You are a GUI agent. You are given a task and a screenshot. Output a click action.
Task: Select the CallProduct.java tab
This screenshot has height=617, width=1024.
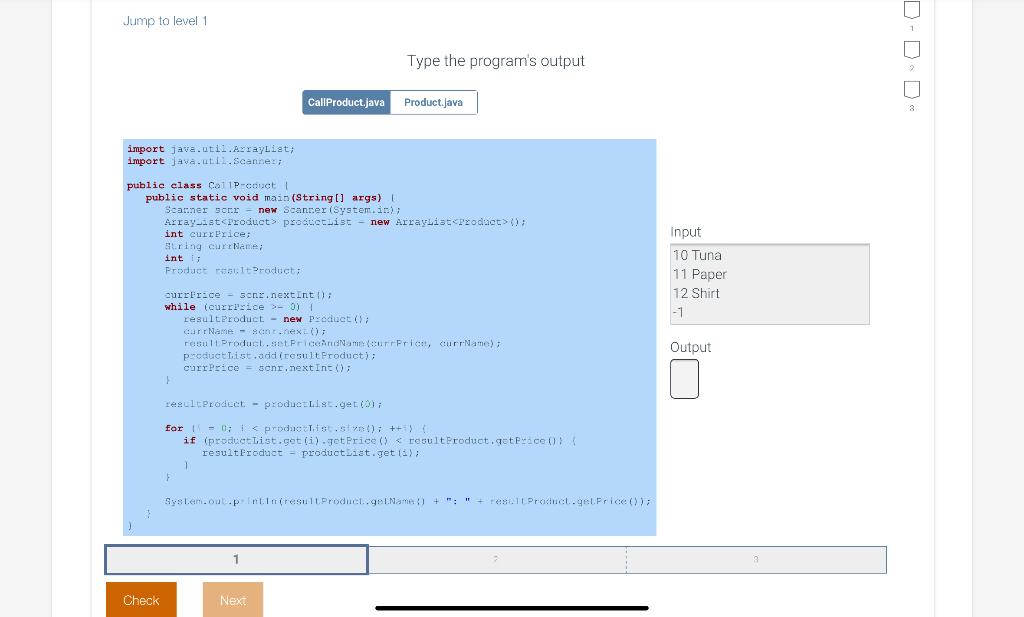pos(346,102)
